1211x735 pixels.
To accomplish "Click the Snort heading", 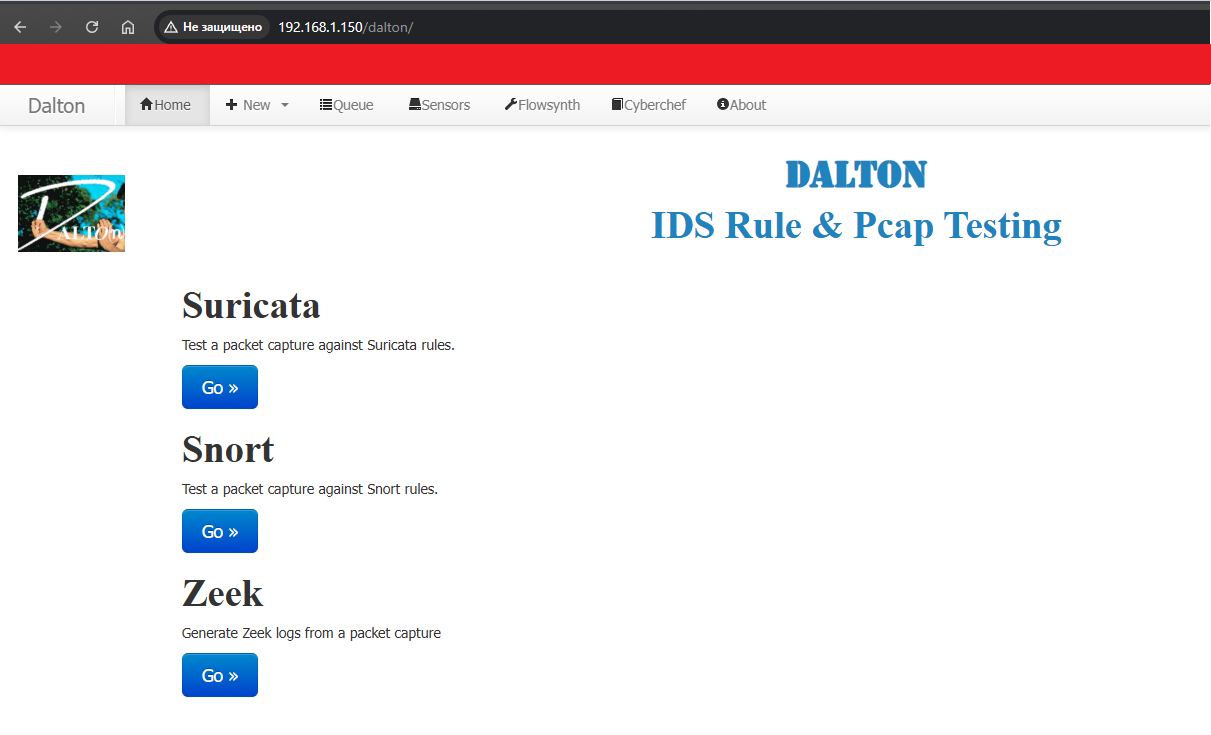I will [228, 449].
